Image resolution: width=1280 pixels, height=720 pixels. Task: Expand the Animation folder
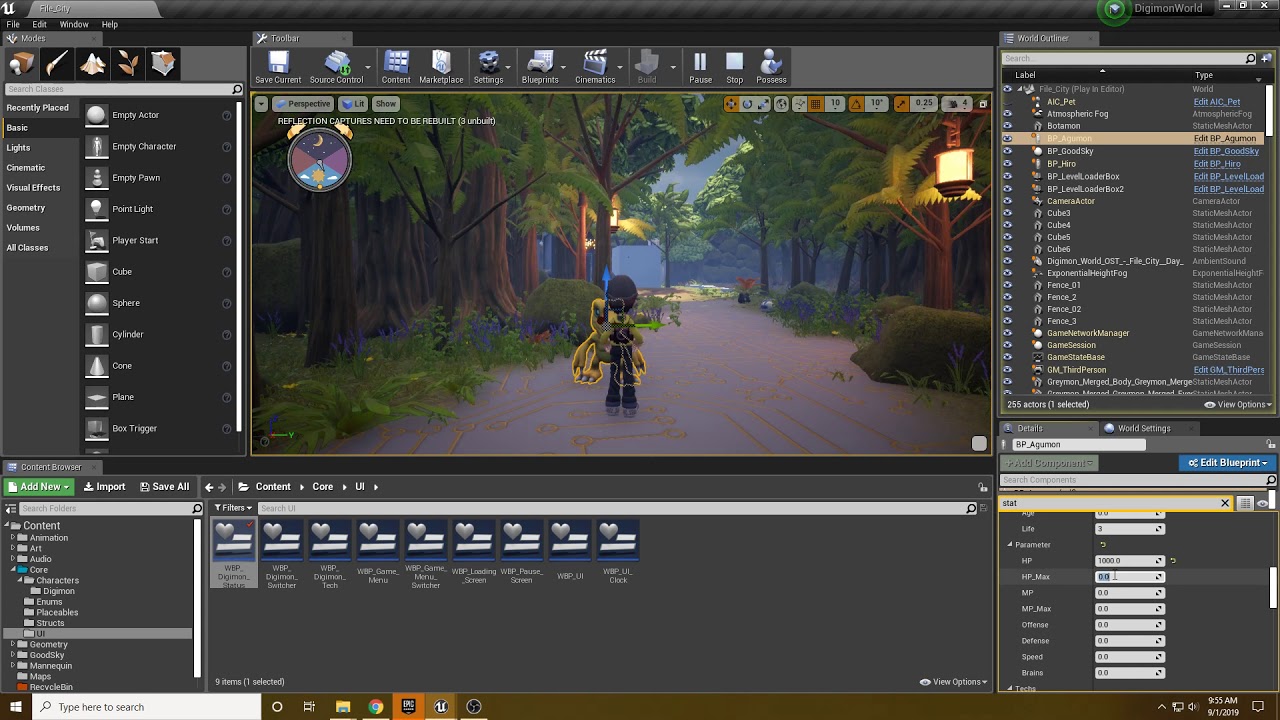(x=13, y=538)
